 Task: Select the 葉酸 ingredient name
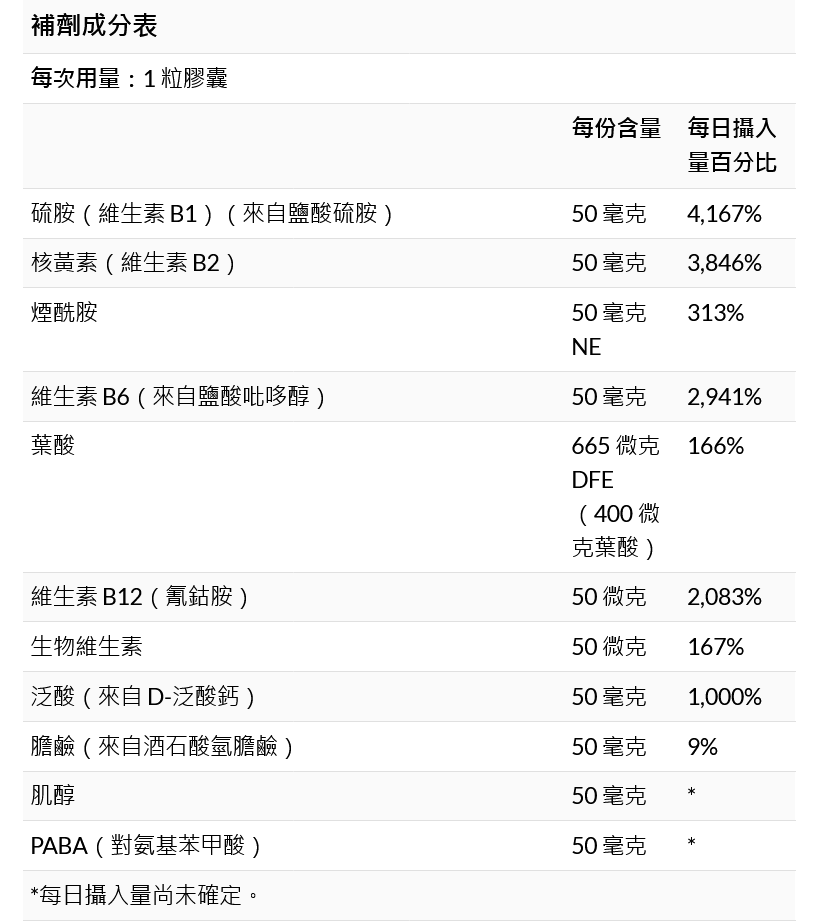click(53, 446)
